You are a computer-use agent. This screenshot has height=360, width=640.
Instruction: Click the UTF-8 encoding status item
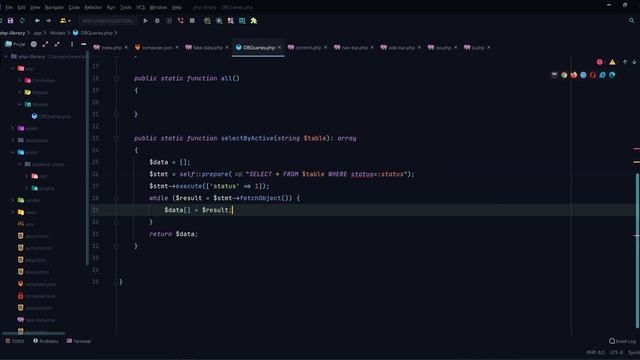coord(616,352)
